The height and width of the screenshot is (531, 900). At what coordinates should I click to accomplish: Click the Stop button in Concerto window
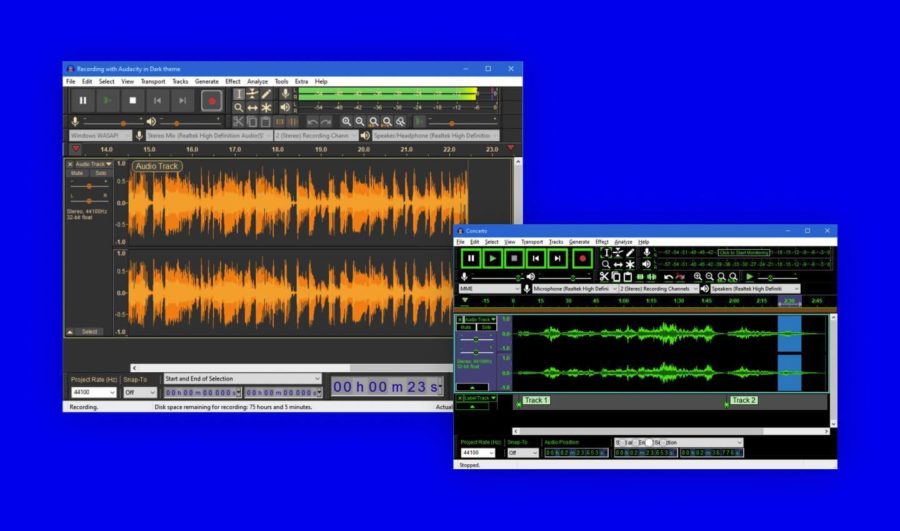tap(514, 259)
